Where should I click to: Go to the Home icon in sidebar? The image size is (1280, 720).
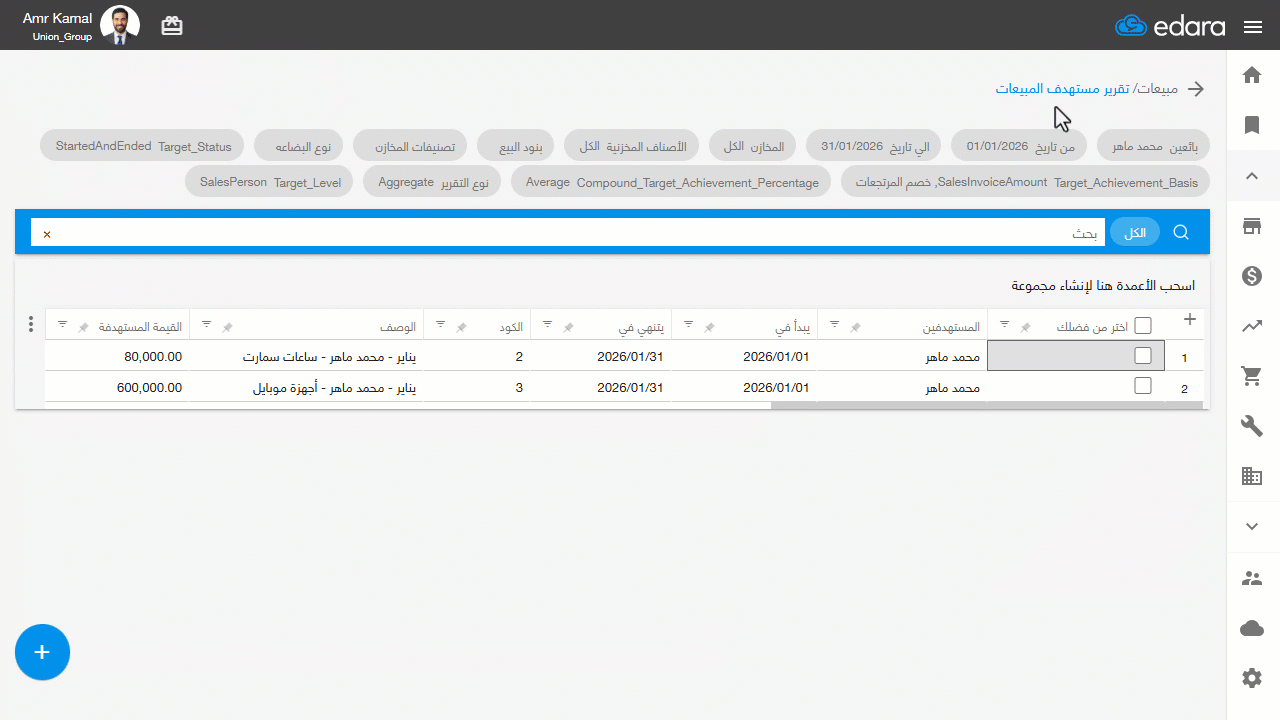click(x=1252, y=75)
